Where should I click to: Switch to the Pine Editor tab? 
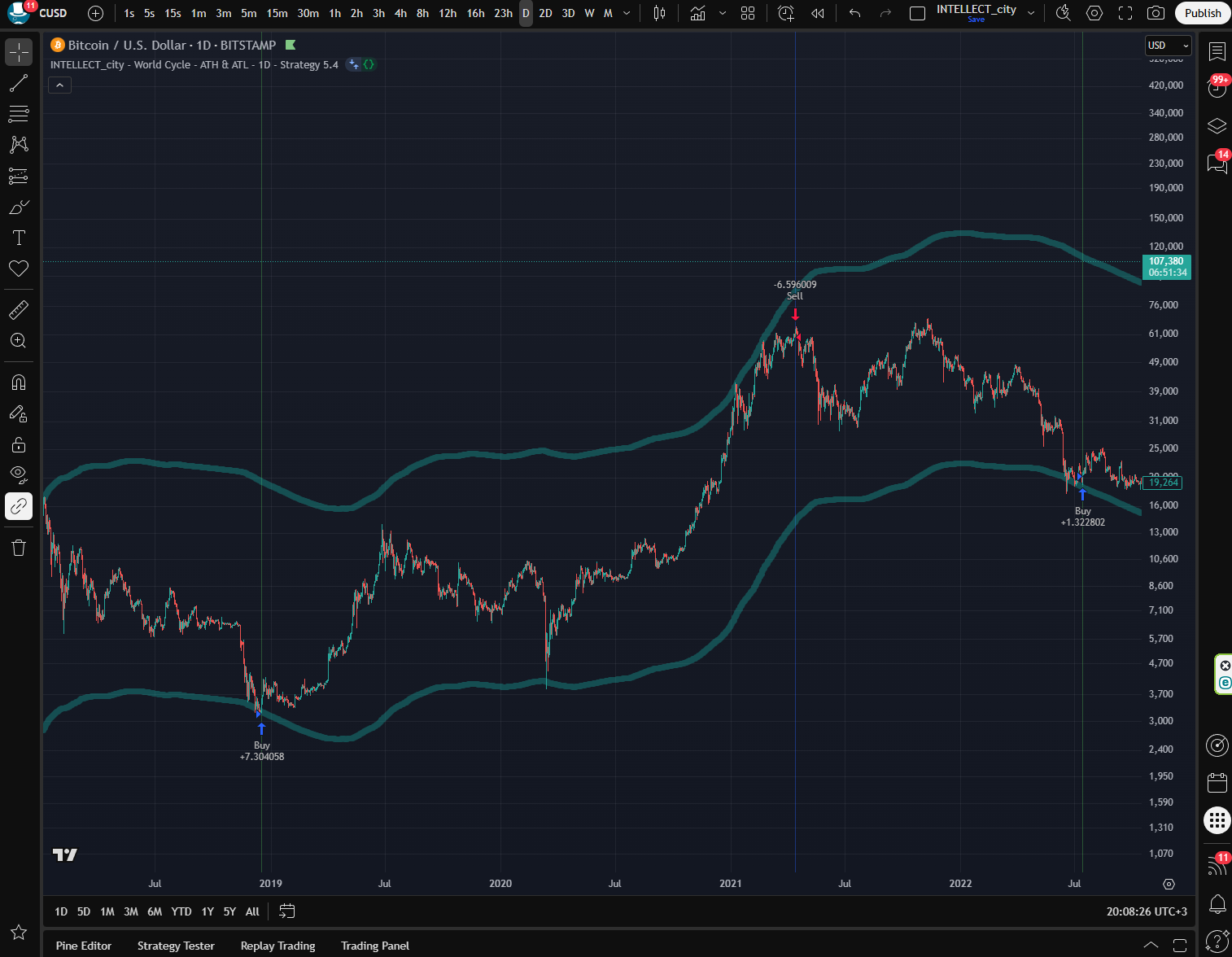[x=84, y=946]
